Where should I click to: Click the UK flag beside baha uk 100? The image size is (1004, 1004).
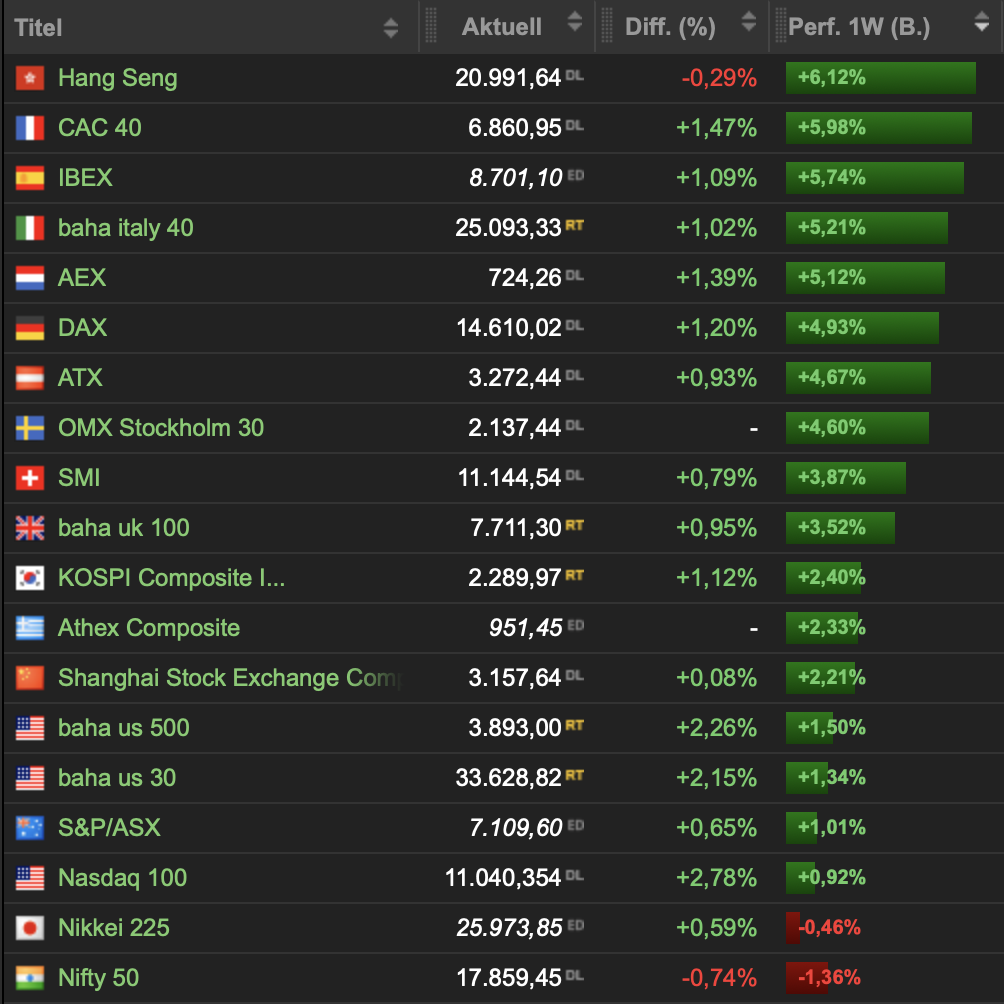(30, 528)
